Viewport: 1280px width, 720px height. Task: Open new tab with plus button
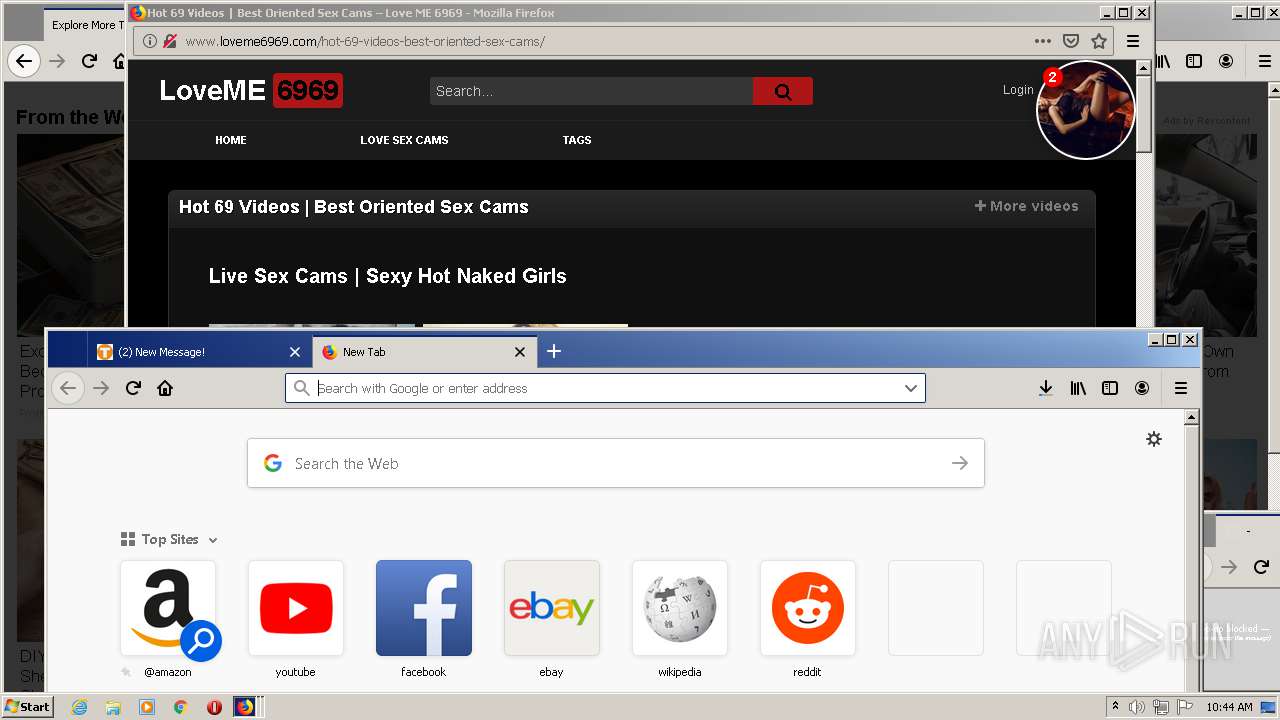coord(554,351)
